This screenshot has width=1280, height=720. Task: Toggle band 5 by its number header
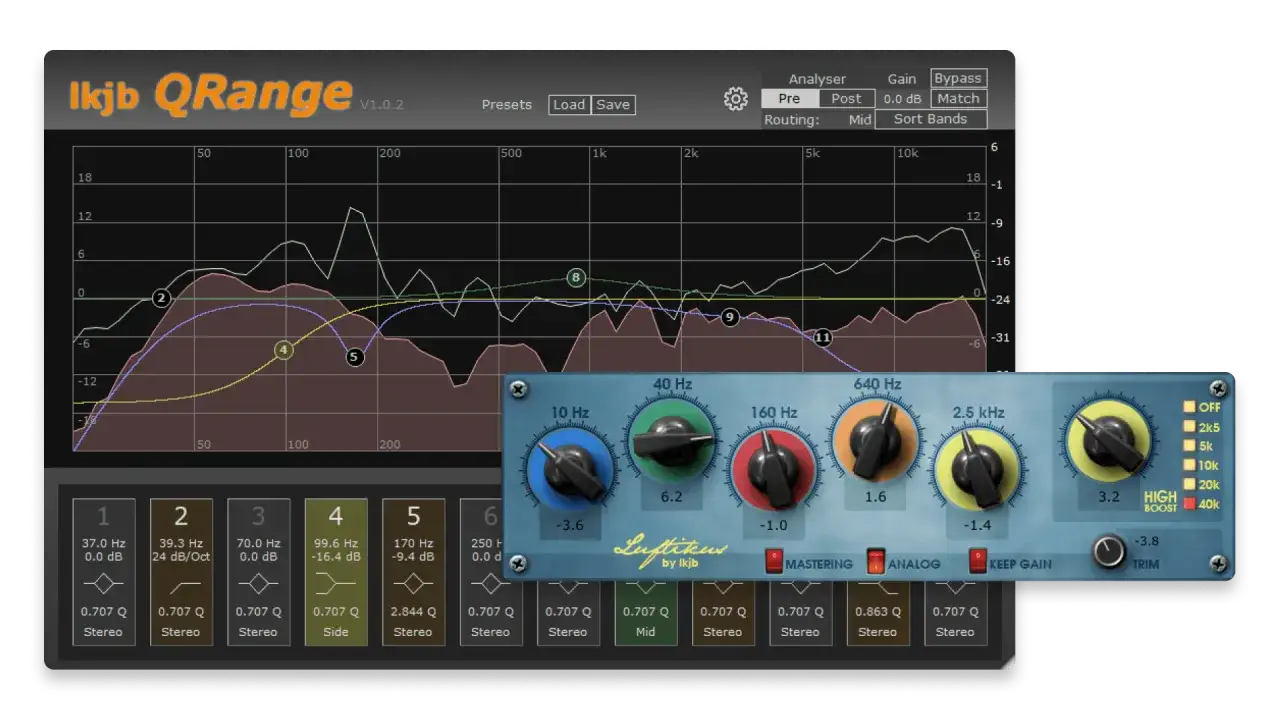(x=413, y=516)
